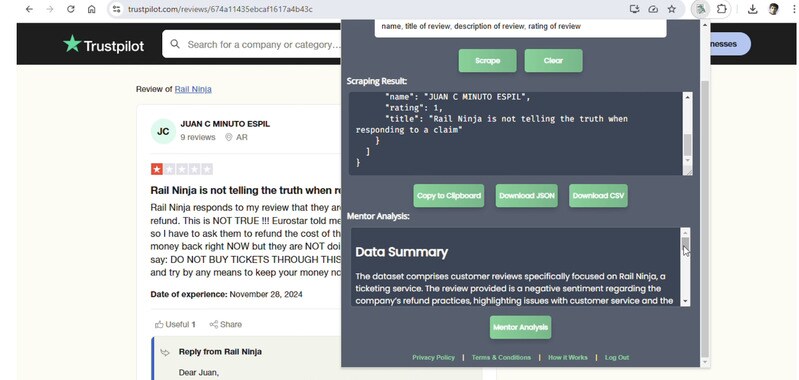This screenshot has height=380, width=799.
Task: Click the browser back arrow
Action: coord(29,9)
